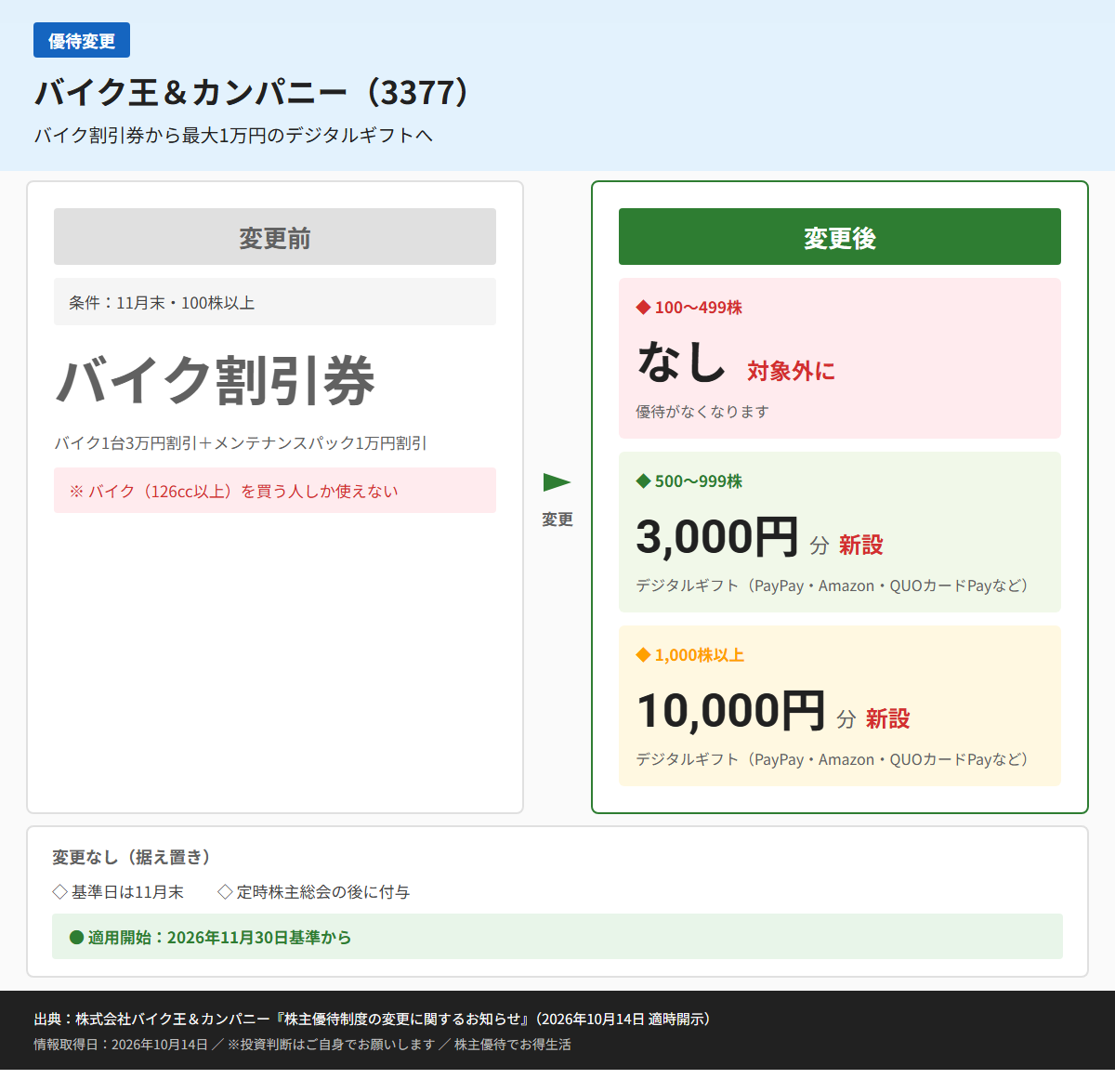Click the red note about 126cc以上 bikes
Viewport: 1115px width, 1092px height.
pos(275,491)
